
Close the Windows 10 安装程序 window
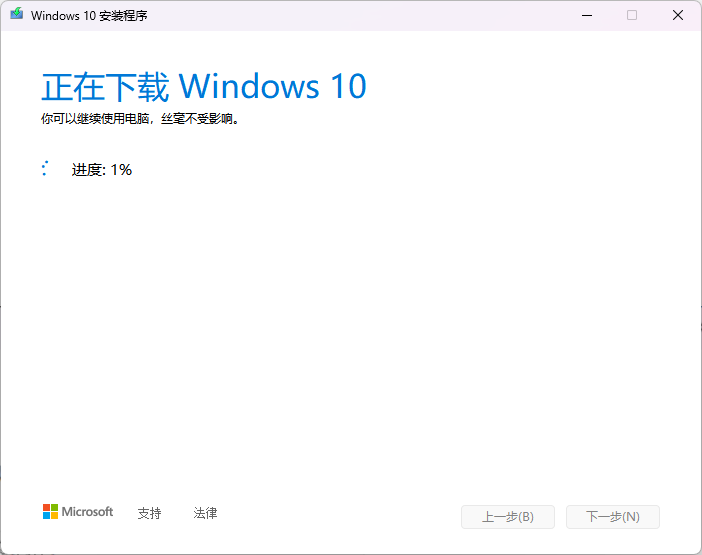(678, 15)
